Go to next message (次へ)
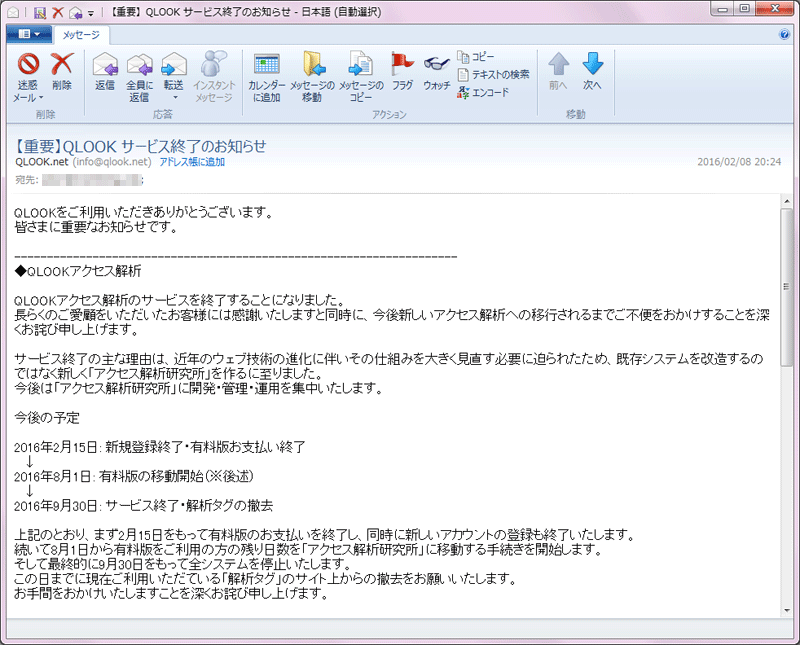Screen dimensions: 800x645 point(592,71)
